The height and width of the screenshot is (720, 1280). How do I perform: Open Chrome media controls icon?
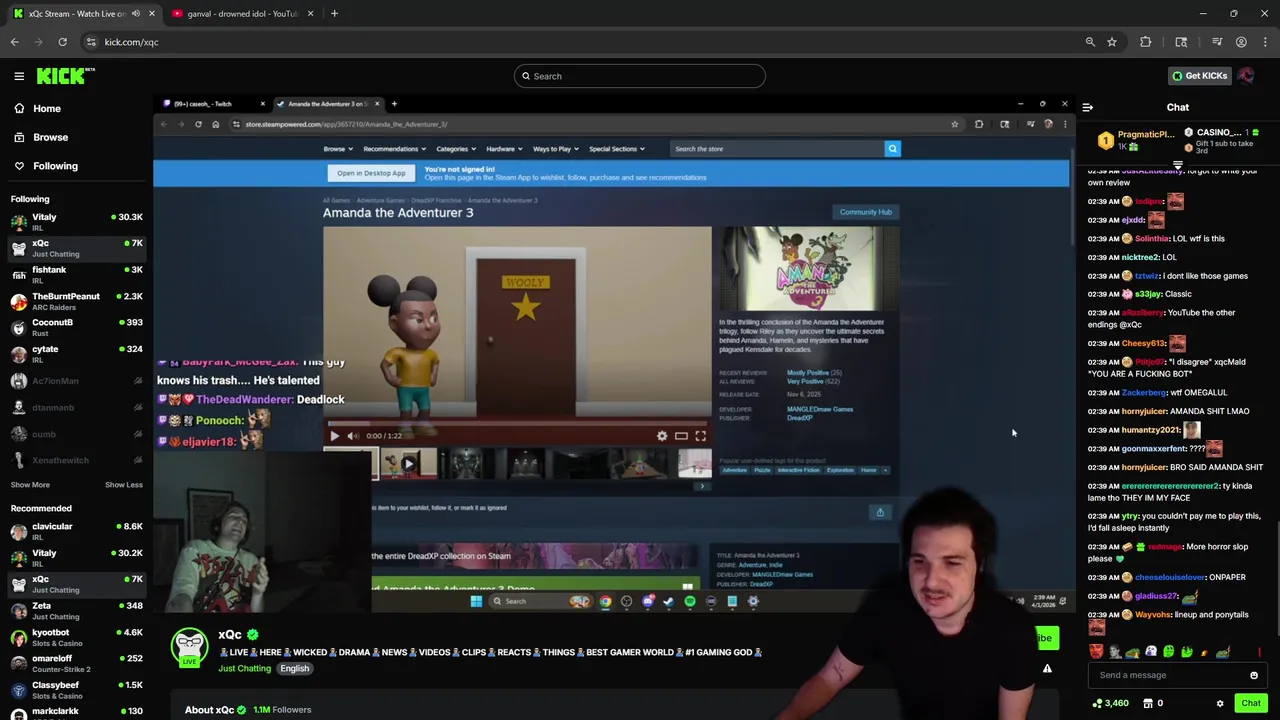pos(1217,42)
